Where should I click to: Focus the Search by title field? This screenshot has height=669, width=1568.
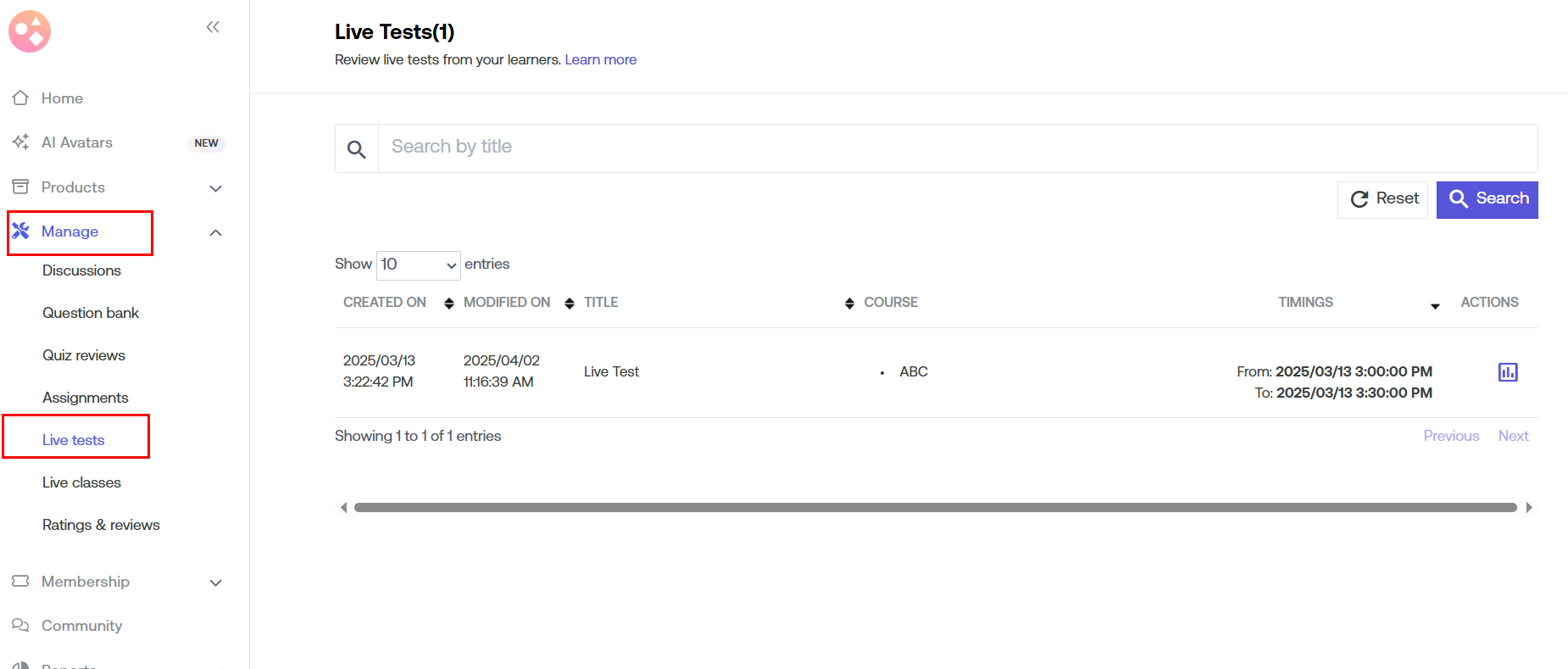coord(957,148)
